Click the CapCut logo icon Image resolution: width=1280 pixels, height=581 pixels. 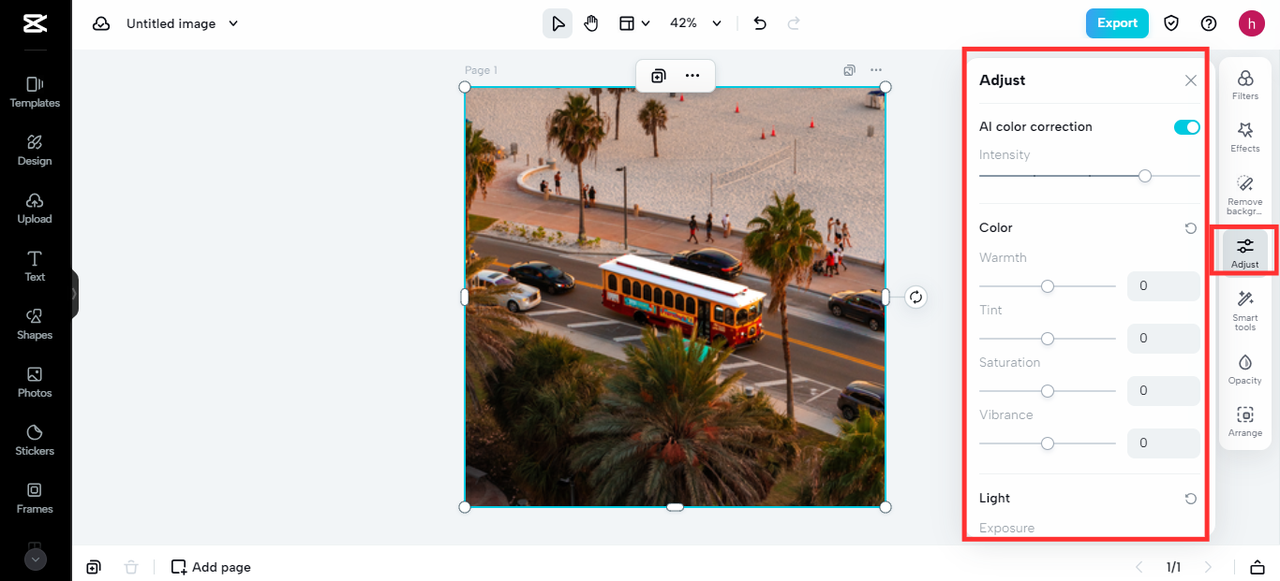point(35,23)
